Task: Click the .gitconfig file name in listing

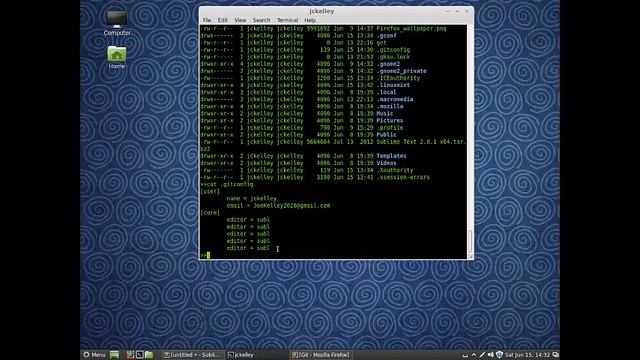Action: coord(393,50)
